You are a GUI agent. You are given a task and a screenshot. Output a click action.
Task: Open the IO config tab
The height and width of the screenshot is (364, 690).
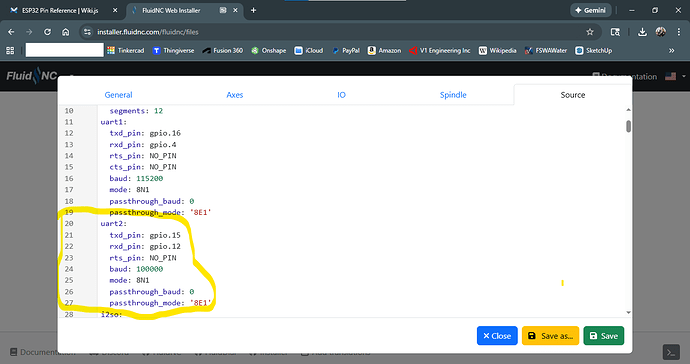(341, 95)
